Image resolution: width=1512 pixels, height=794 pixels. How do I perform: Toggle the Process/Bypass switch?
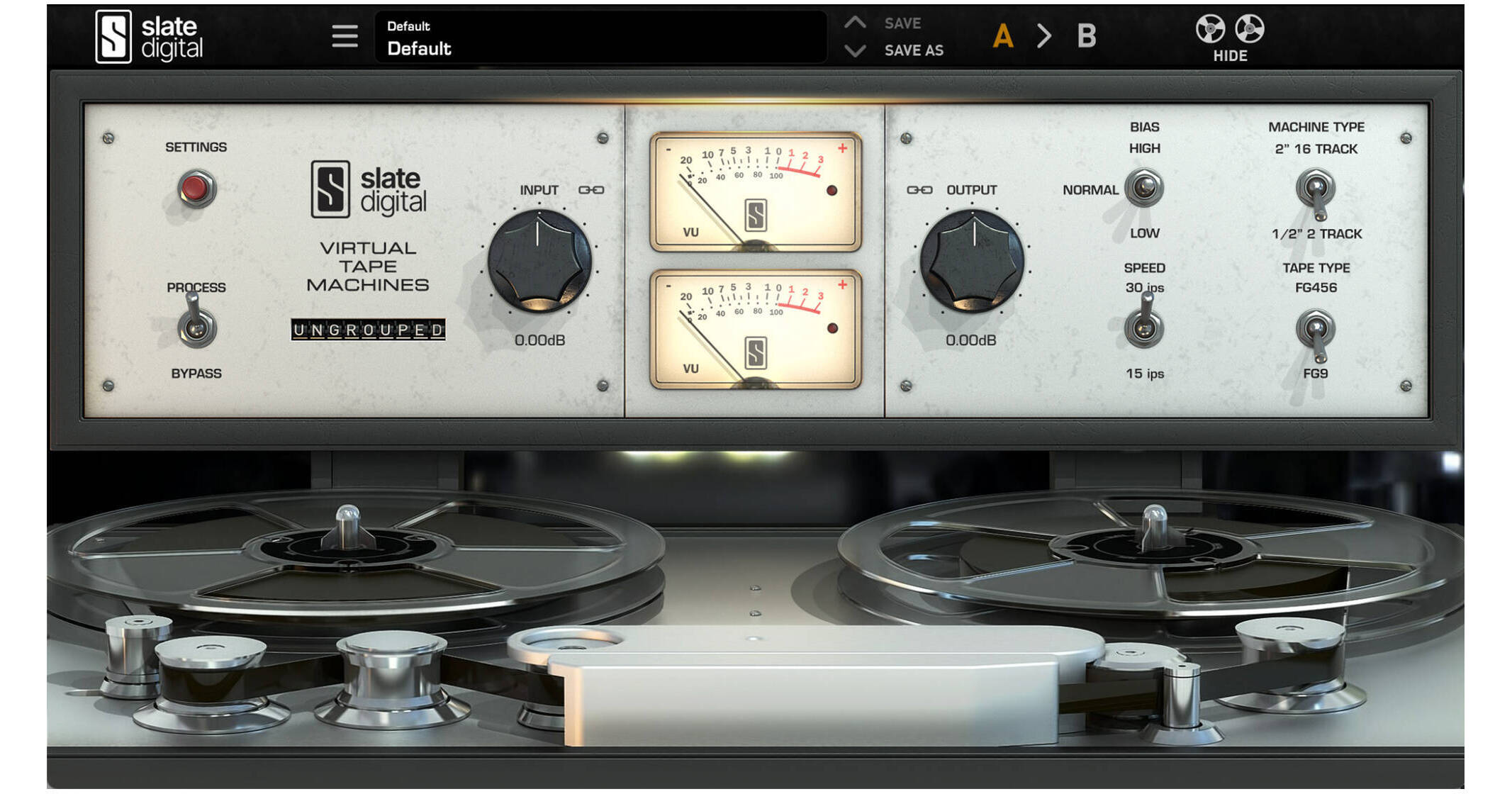click(x=196, y=324)
